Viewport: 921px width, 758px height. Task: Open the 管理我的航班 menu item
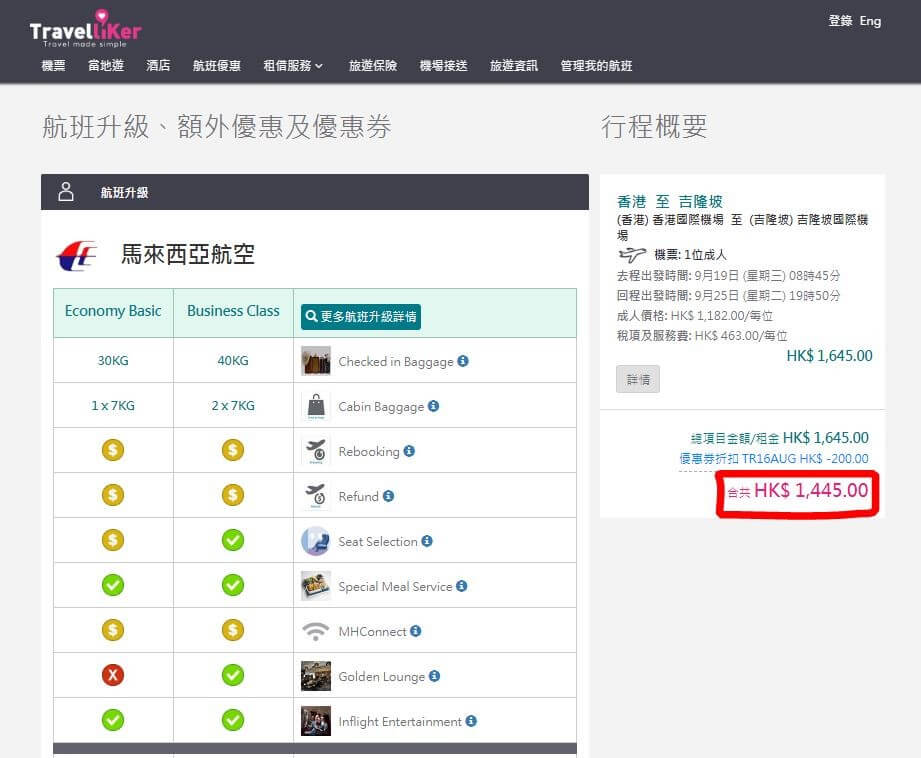[596, 66]
